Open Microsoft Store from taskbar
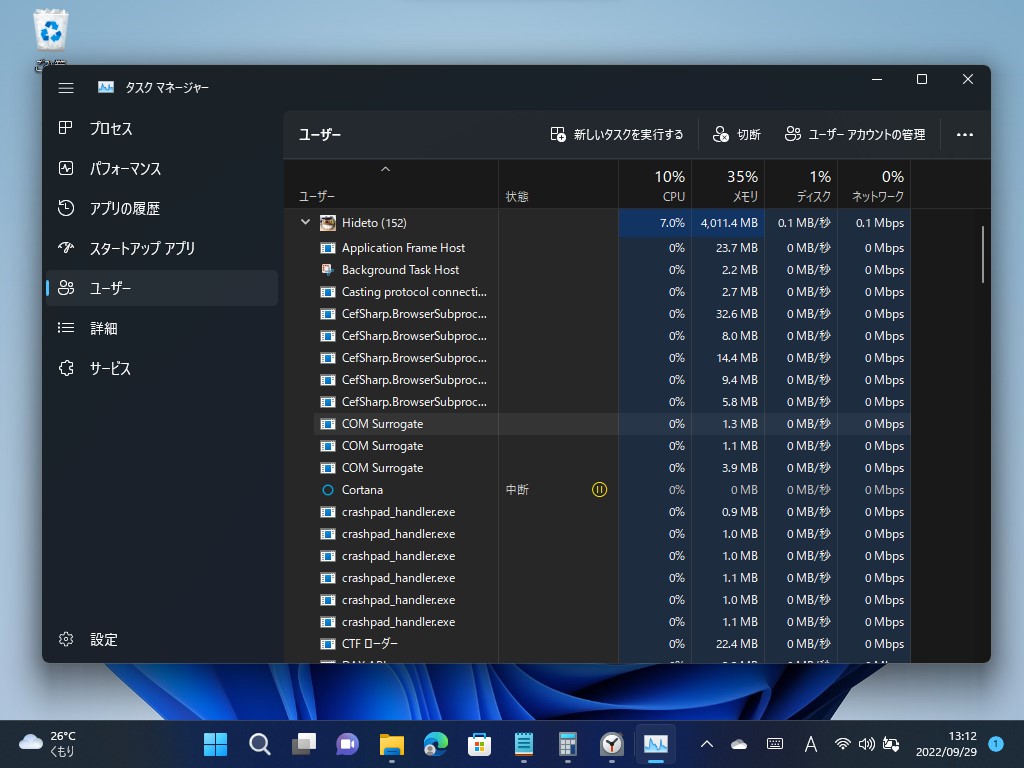This screenshot has width=1024, height=768. coord(479,744)
